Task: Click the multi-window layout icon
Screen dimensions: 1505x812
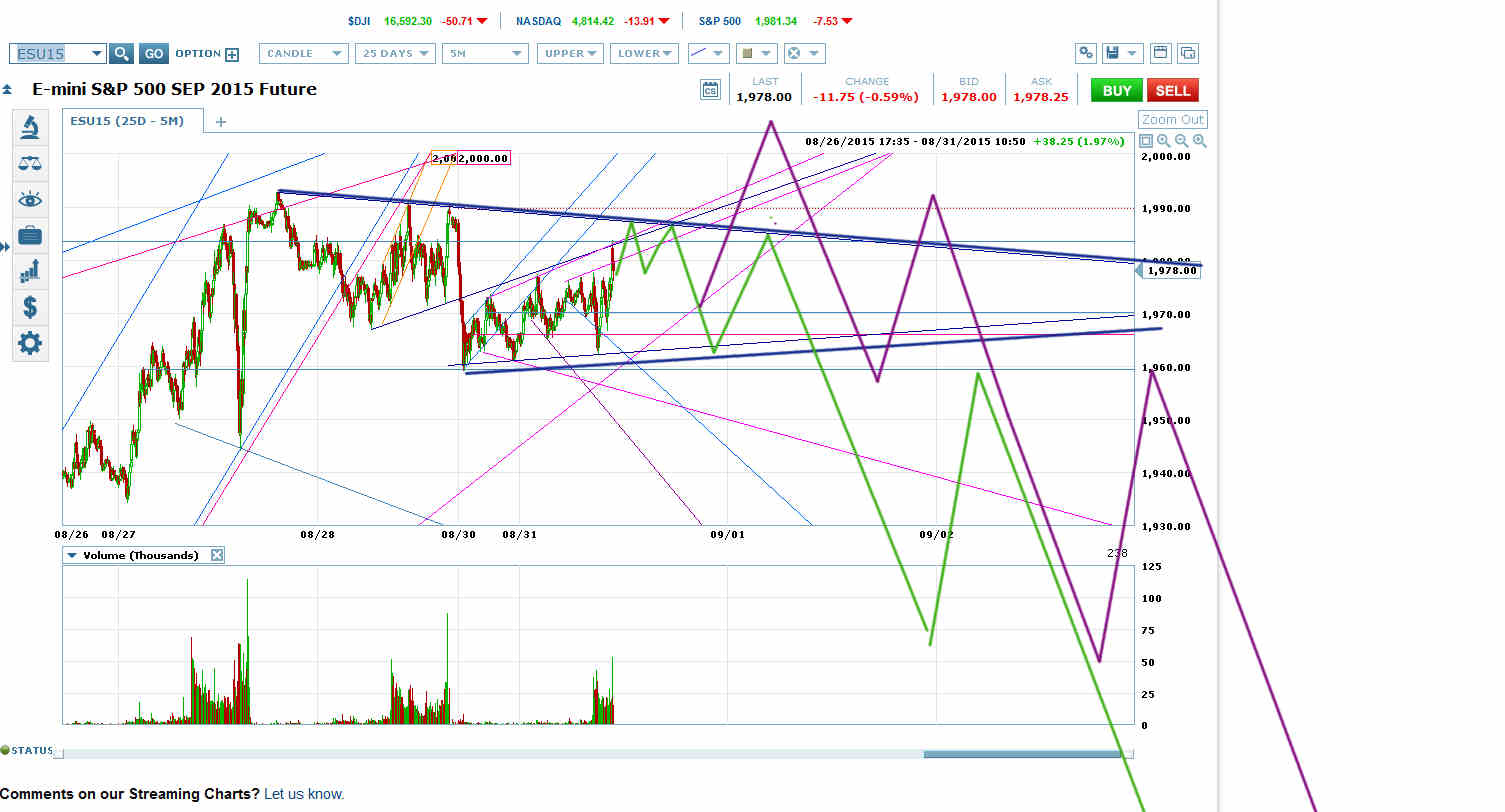Action: (x=1188, y=54)
